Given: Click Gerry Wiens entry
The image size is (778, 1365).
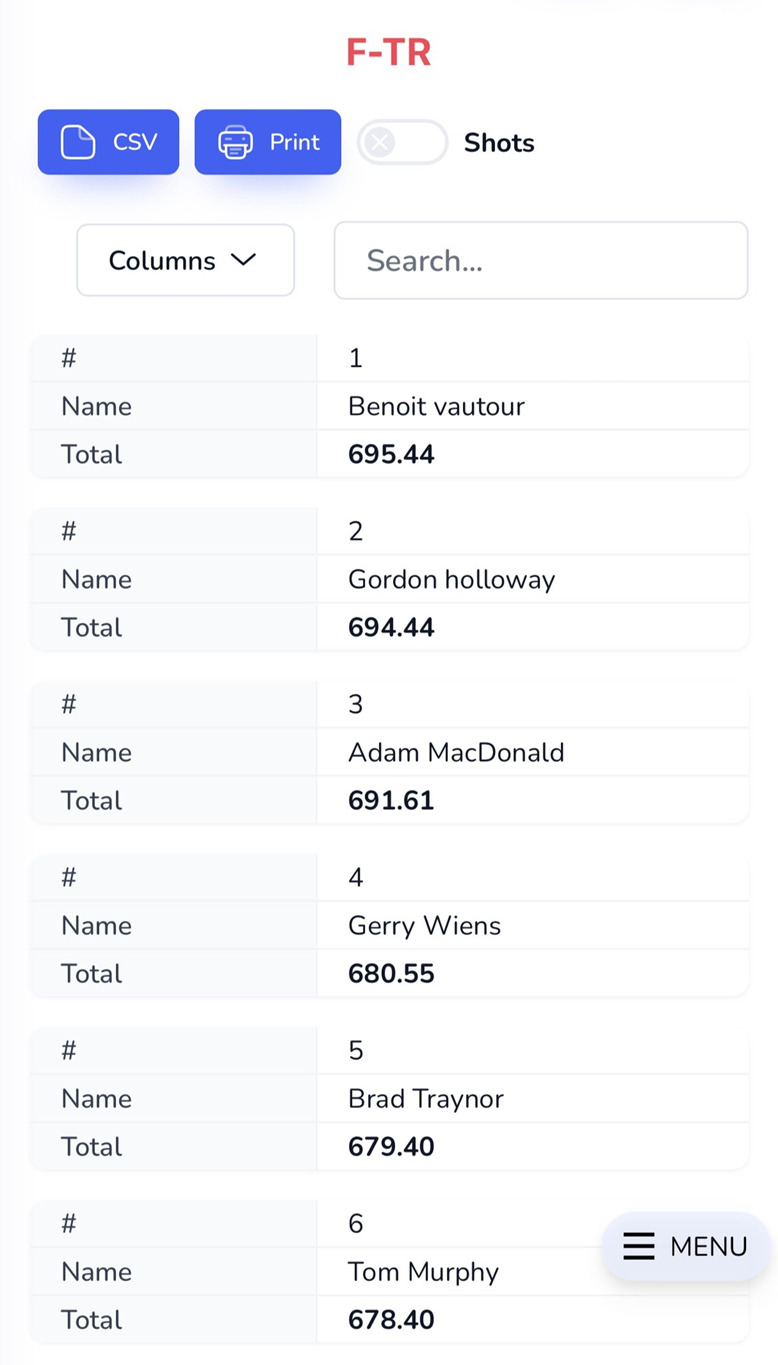Looking at the screenshot, I should coord(424,925).
